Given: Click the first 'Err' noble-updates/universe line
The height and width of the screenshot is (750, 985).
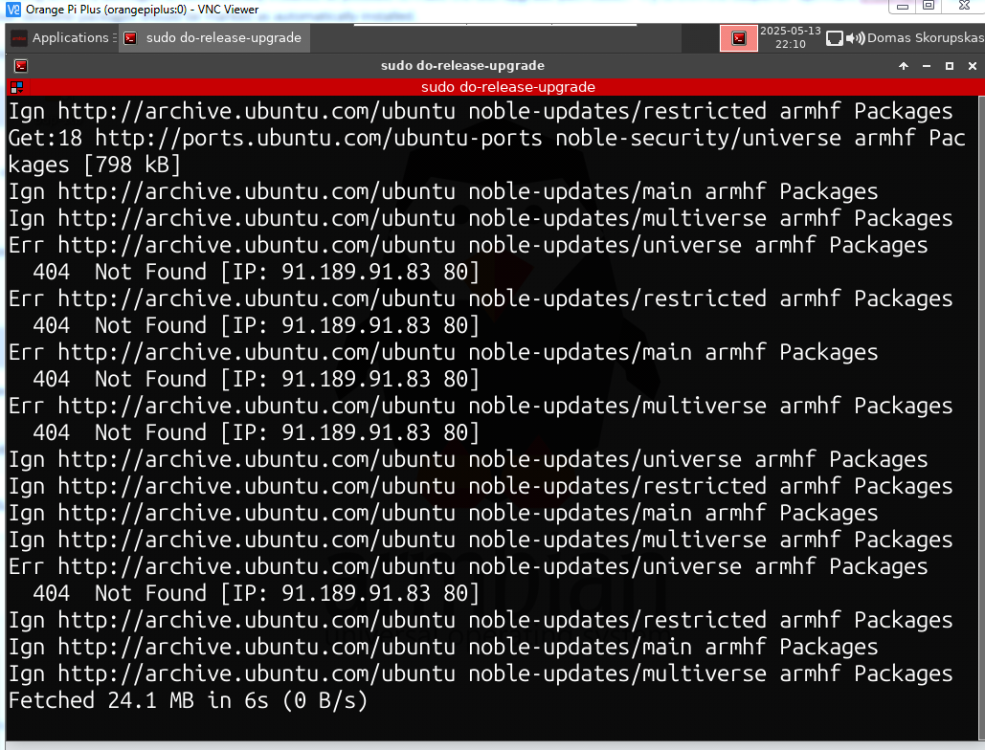Looking at the screenshot, I should (467, 245).
